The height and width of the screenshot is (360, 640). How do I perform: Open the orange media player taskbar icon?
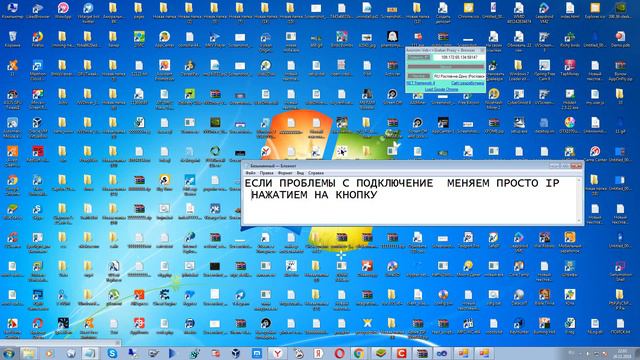pos(49,353)
